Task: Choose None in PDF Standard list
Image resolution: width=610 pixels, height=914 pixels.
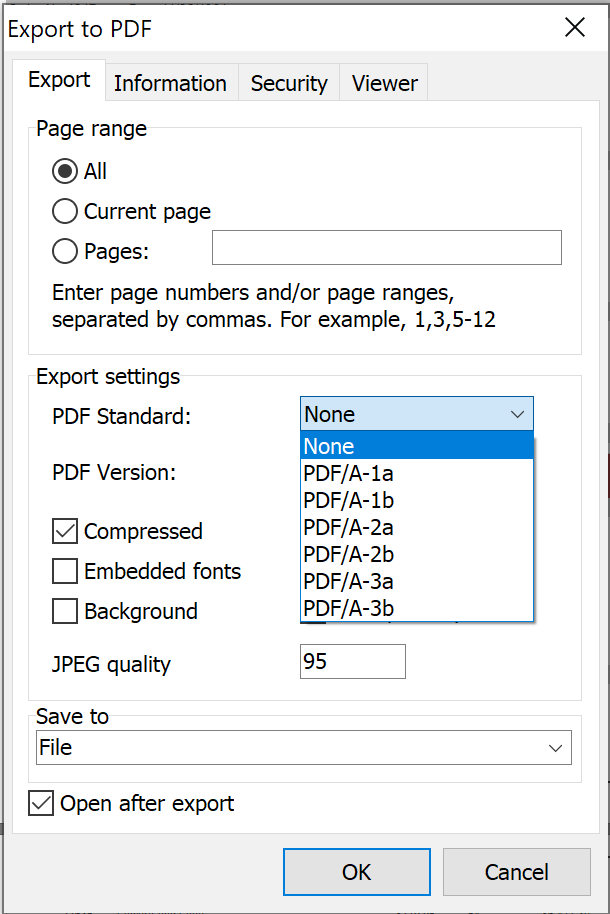Action: point(416,446)
